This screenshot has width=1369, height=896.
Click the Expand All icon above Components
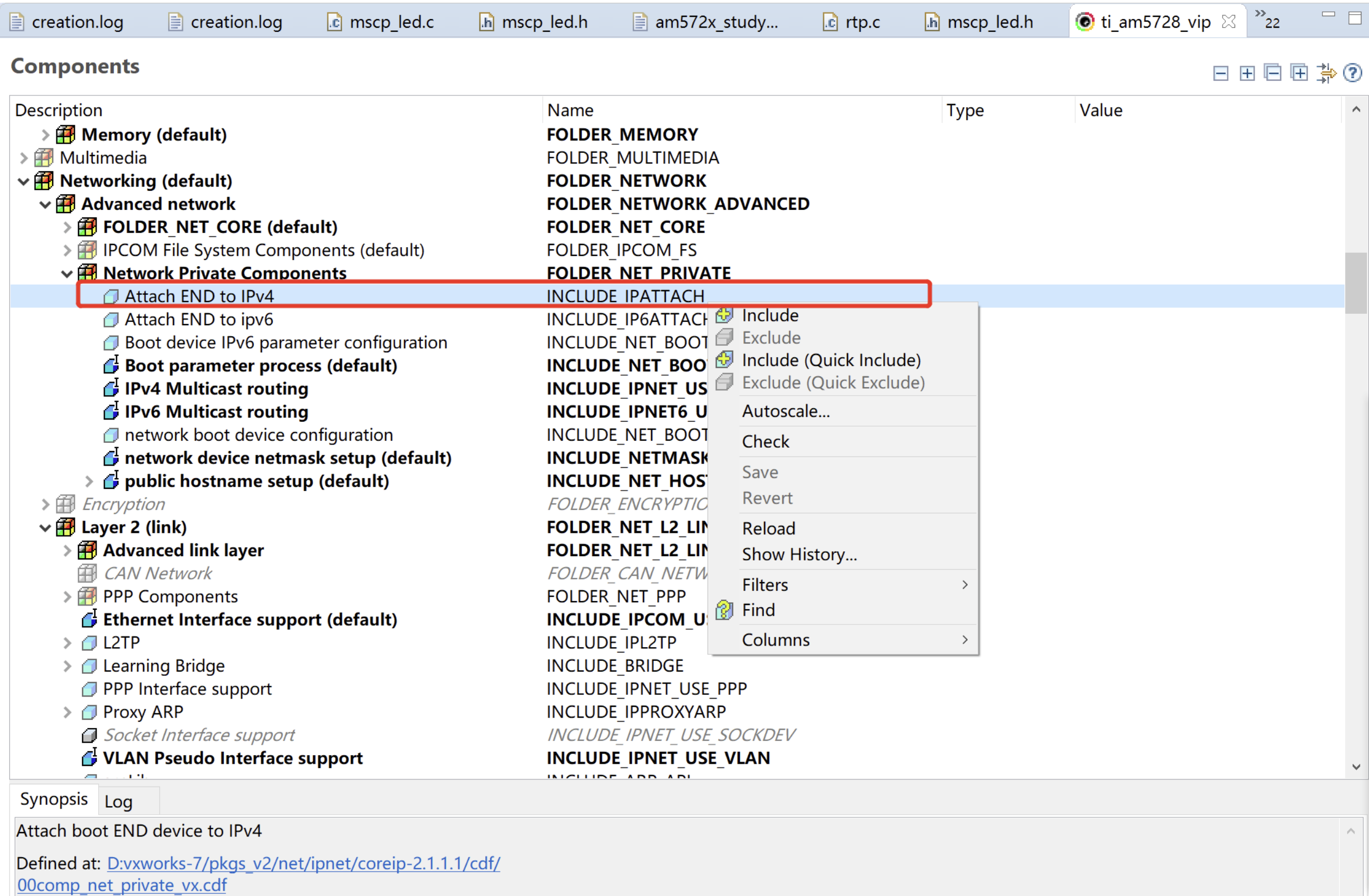click(1247, 73)
